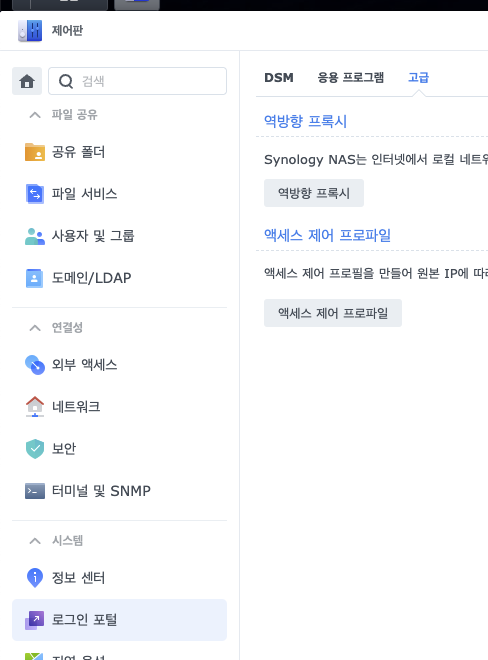Click the 역방향 프록시 section heading
Image resolution: width=488 pixels, height=660 pixels.
(x=305, y=121)
